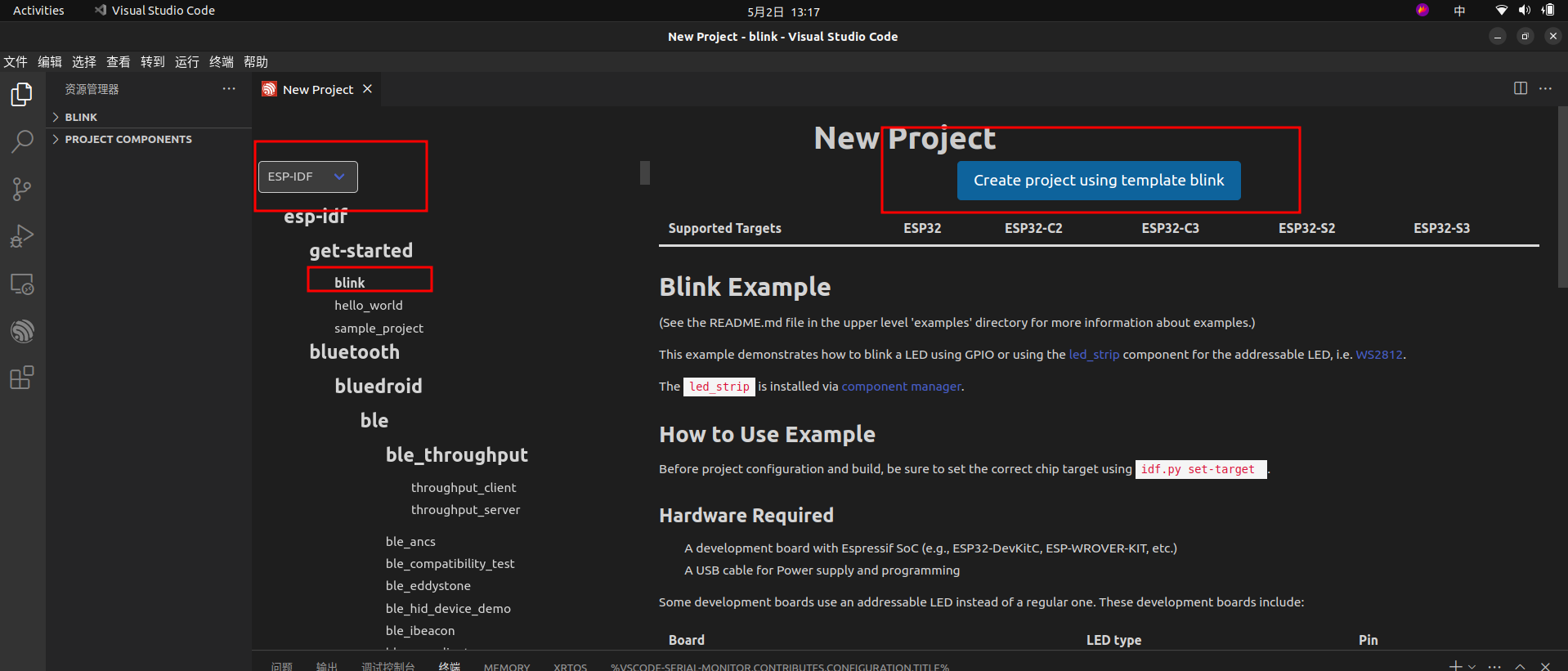Click the ESP32-S3 supported target cell
Viewport: 1568px width, 671px height.
[1441, 228]
